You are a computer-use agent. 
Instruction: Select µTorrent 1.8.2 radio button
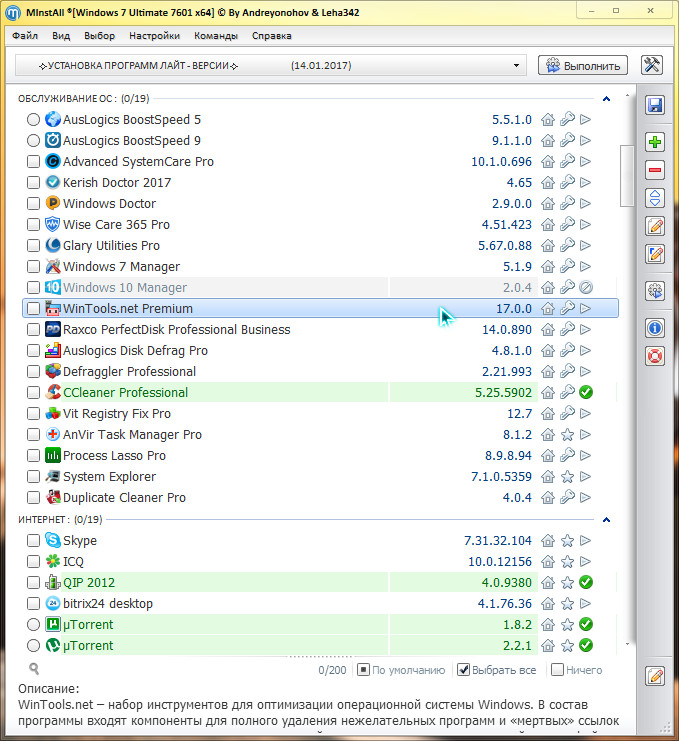pyautogui.click(x=33, y=624)
